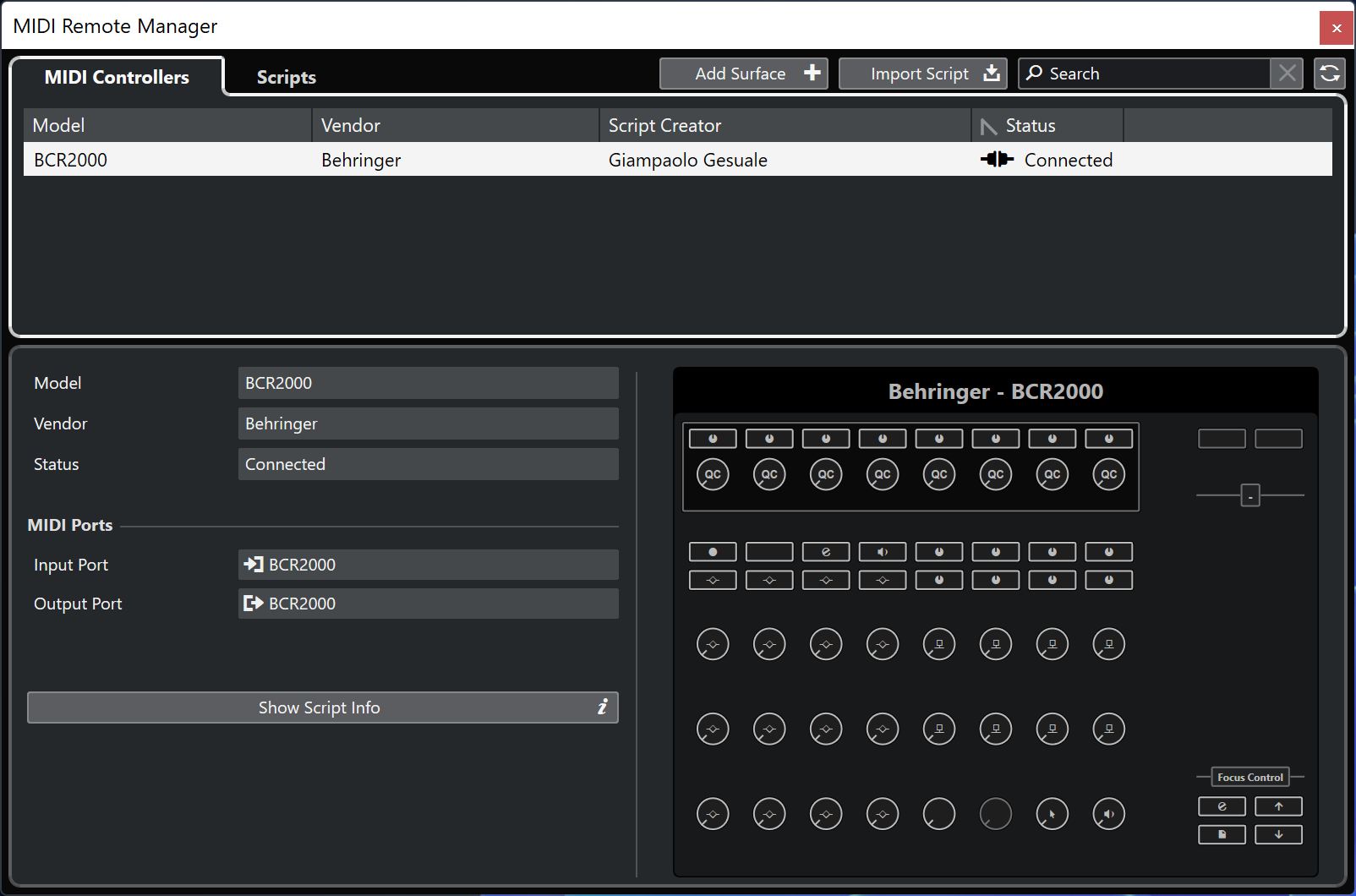Select the knob with the mouse cursor icon
Viewport: 1356px width, 896px height.
click(x=1052, y=814)
